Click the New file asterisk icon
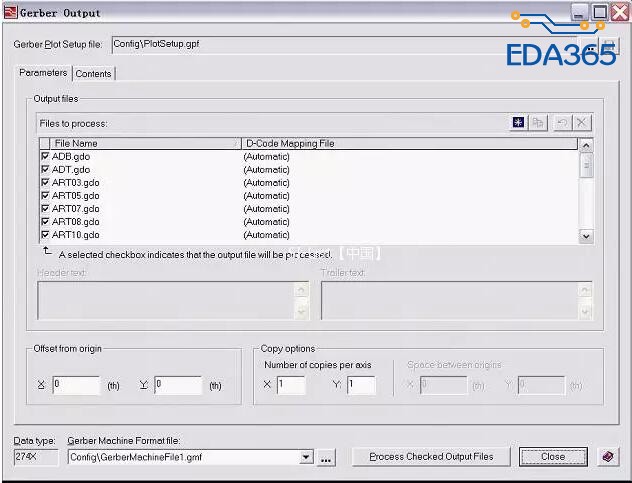Viewport: 632px width, 483px height. [x=518, y=122]
